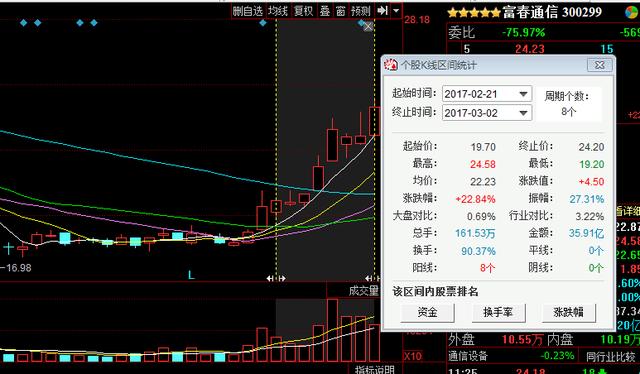
Task: Click the 终止价 value 24.20
Action: [591, 147]
